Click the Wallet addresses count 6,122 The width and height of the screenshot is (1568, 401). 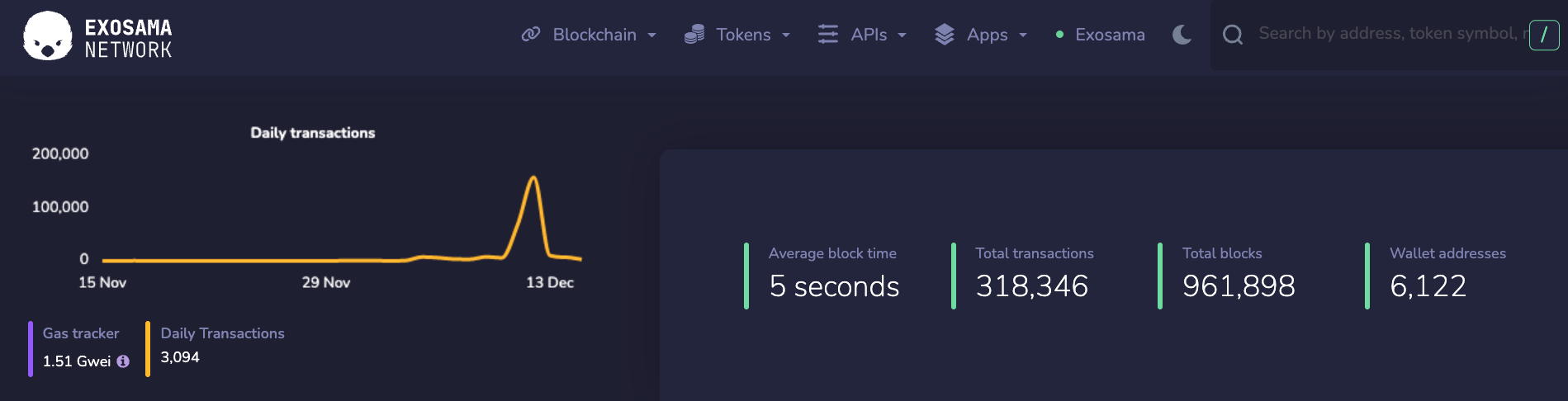click(1428, 286)
